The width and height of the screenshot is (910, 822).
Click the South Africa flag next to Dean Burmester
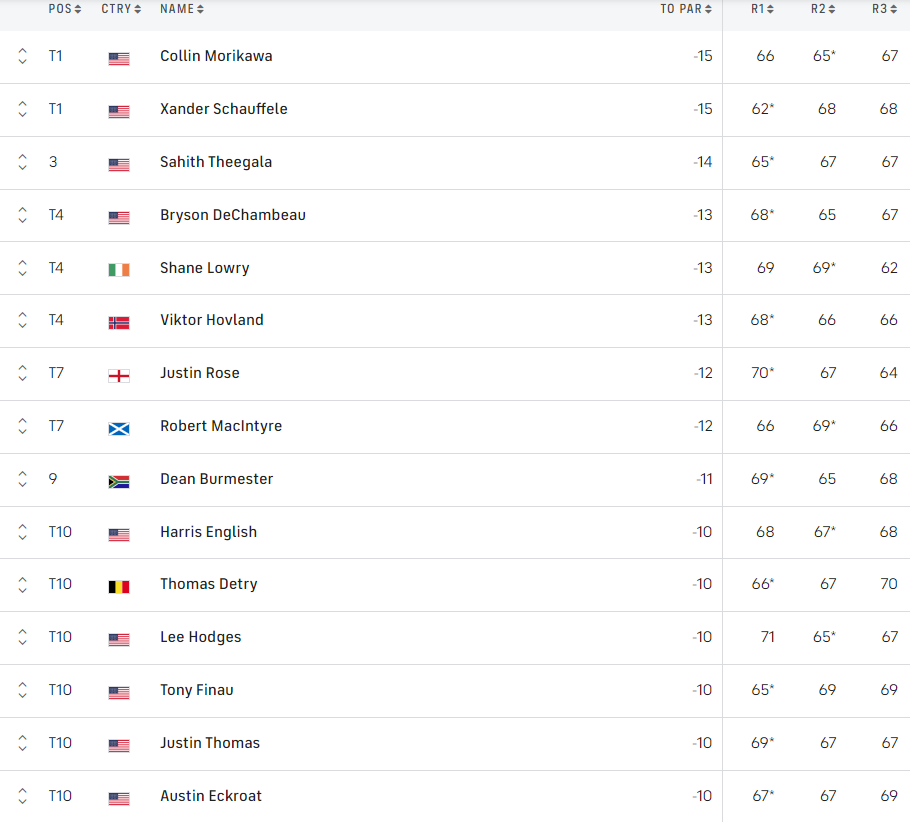(x=118, y=481)
